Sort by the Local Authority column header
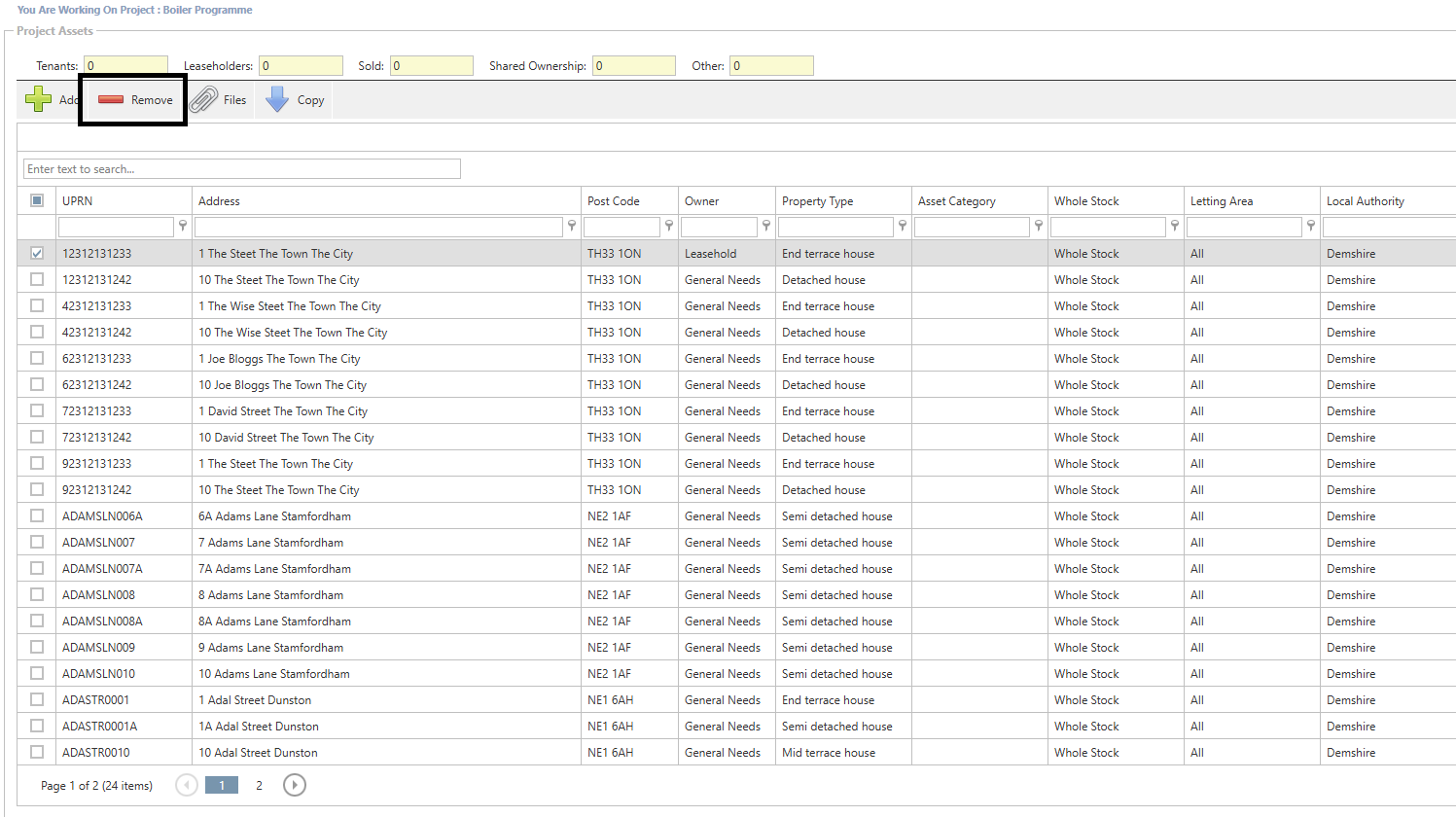Viewport: 1456px width, 817px height. click(x=1365, y=201)
